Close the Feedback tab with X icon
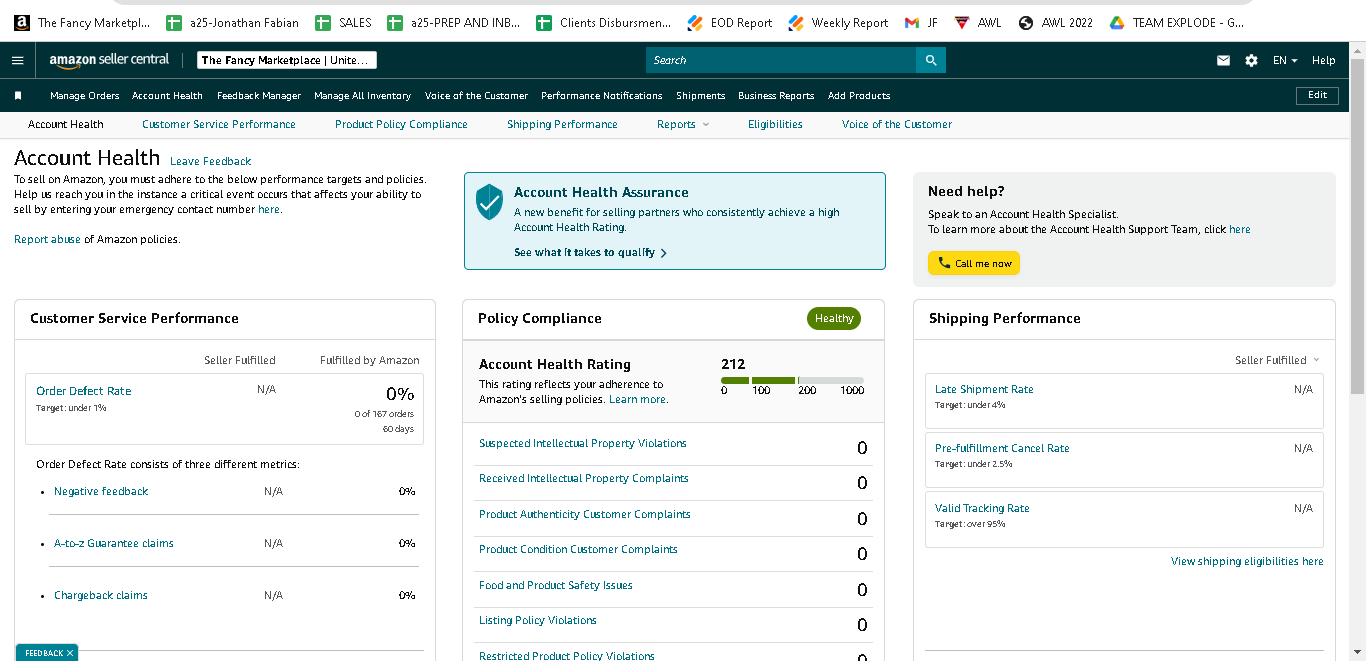The image size is (1366, 661). 70,653
